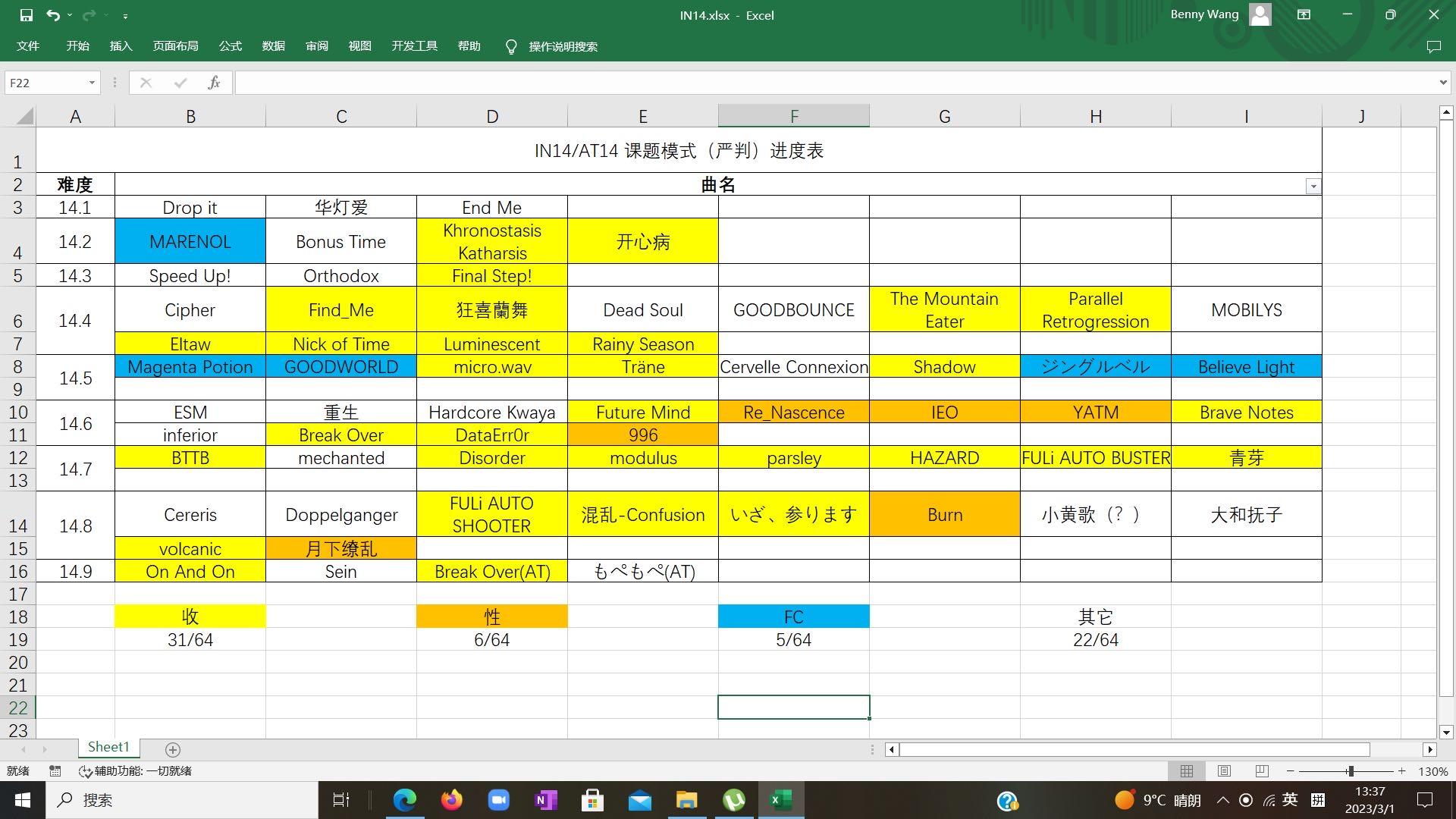Switch to the 视图 ribbon tab
Viewport: 1456px width, 819px height.
(x=360, y=46)
